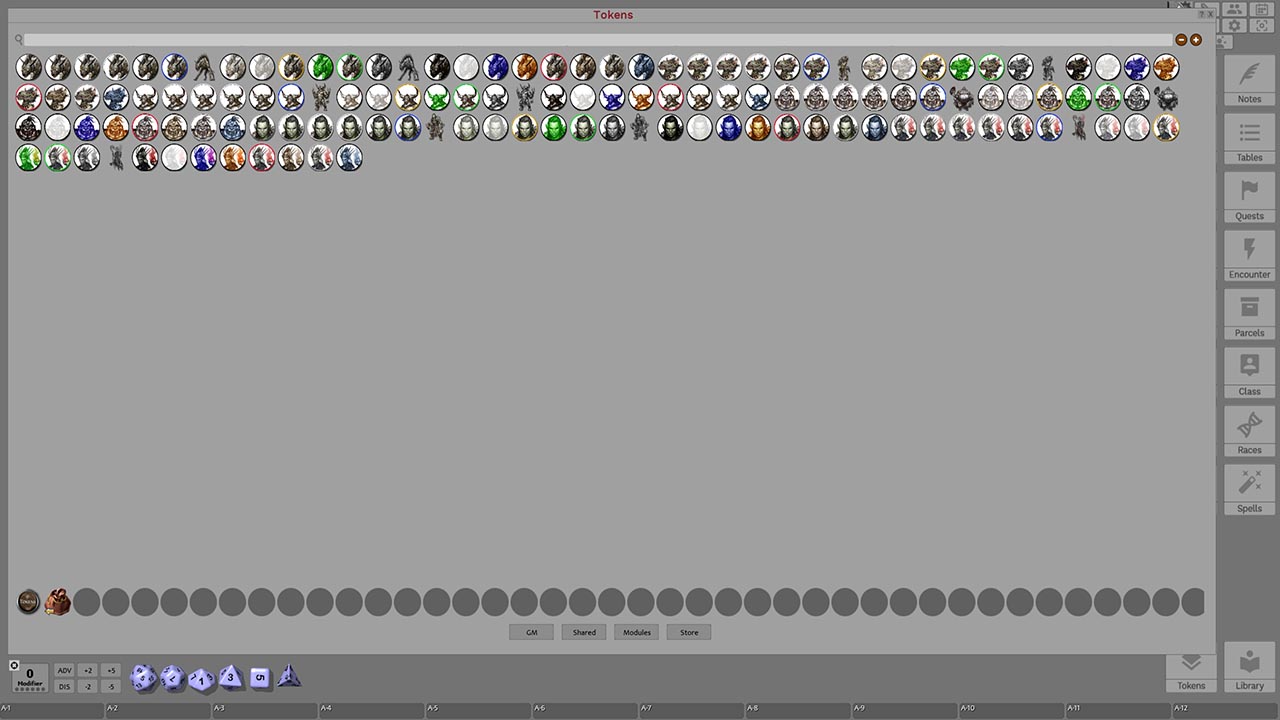Viewport: 1280px width, 720px height.
Task: Open the Class panel from the sidebar
Action: tap(1249, 374)
